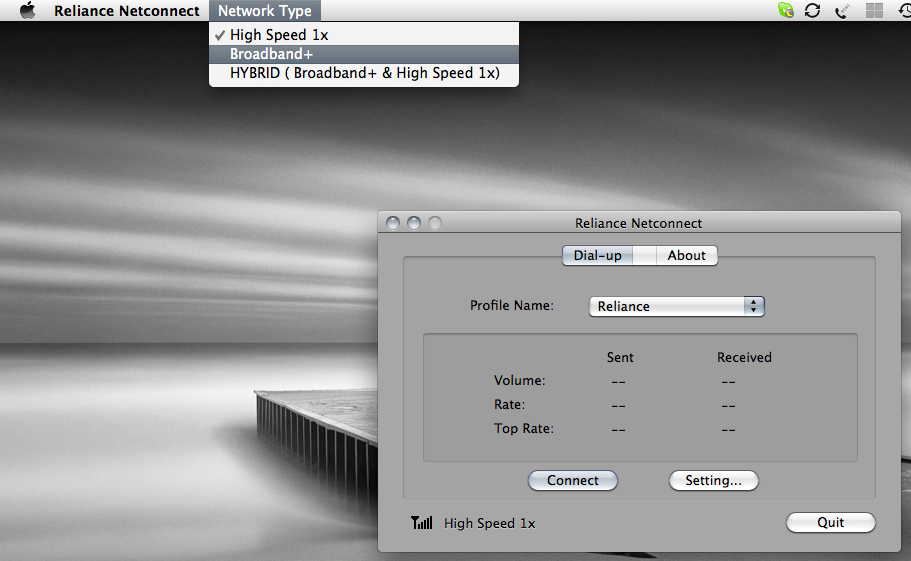
Task: Switch to the Dial-up tab
Action: pyautogui.click(x=597, y=256)
